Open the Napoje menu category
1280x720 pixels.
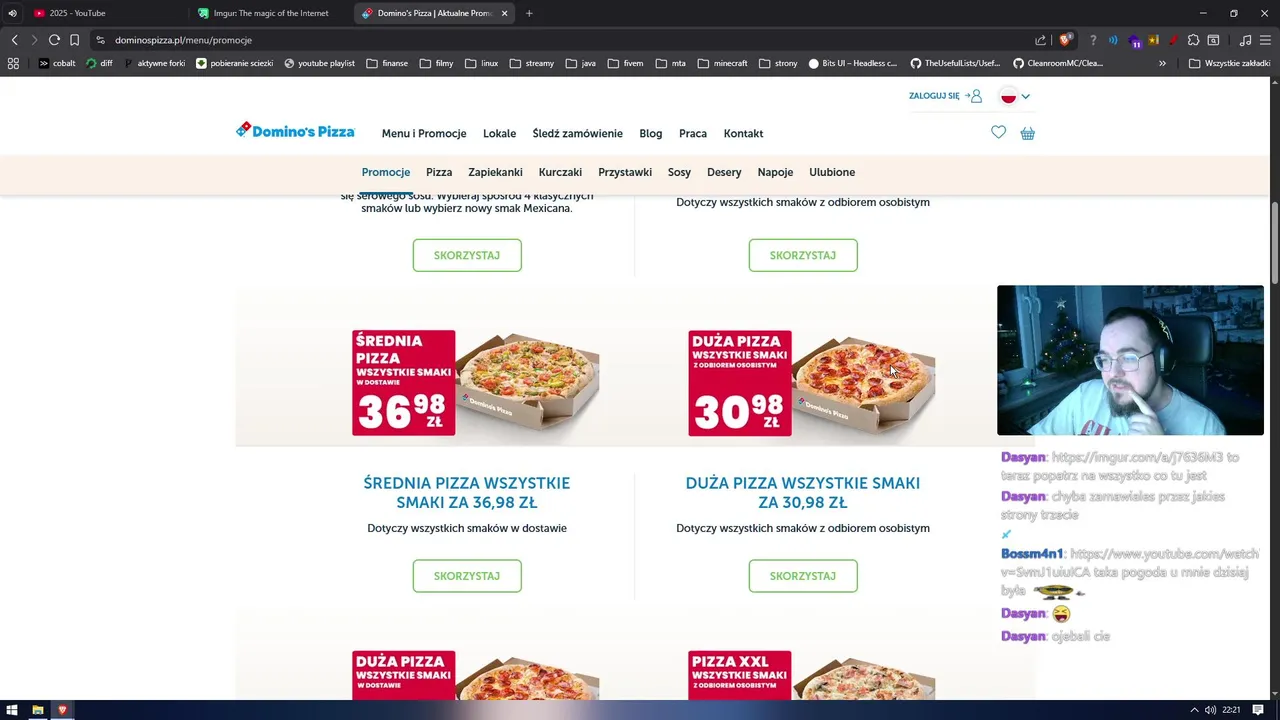pos(775,172)
